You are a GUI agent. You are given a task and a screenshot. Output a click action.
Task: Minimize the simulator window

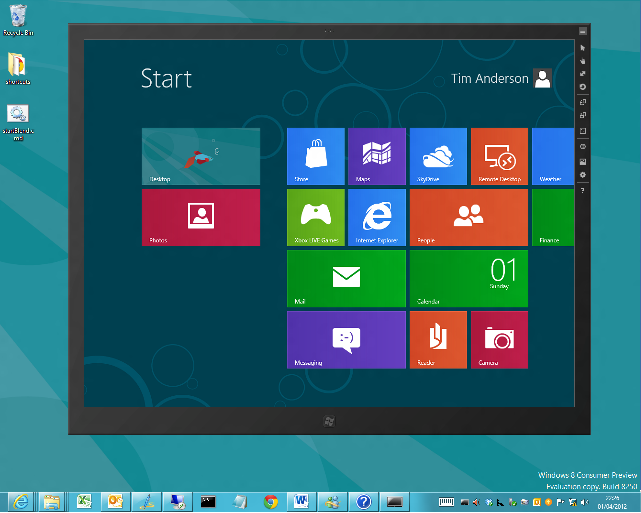(x=583, y=31)
